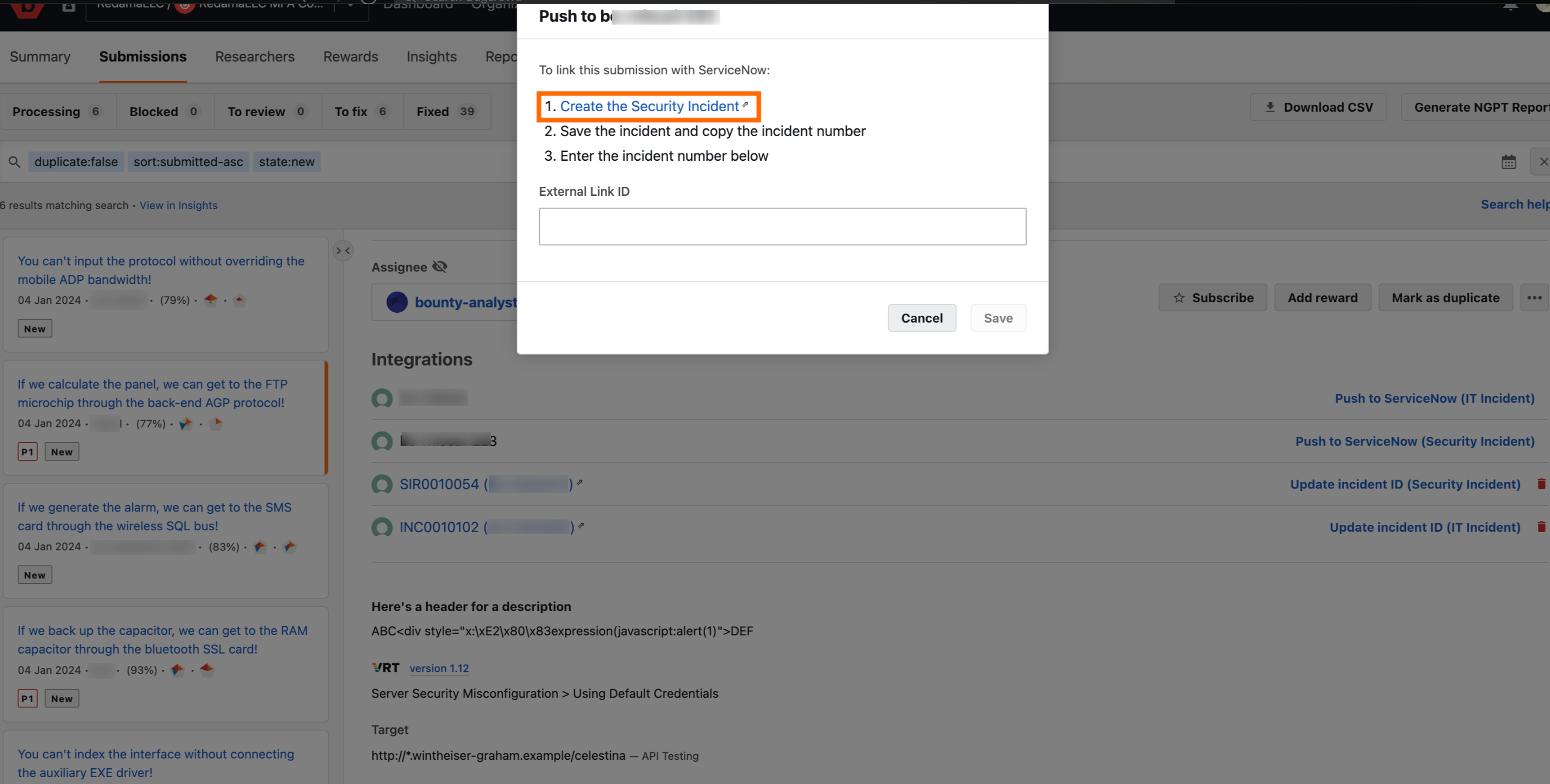Delete the SIR0010054 integration link
This screenshot has width=1550, height=784.
[x=1542, y=484]
